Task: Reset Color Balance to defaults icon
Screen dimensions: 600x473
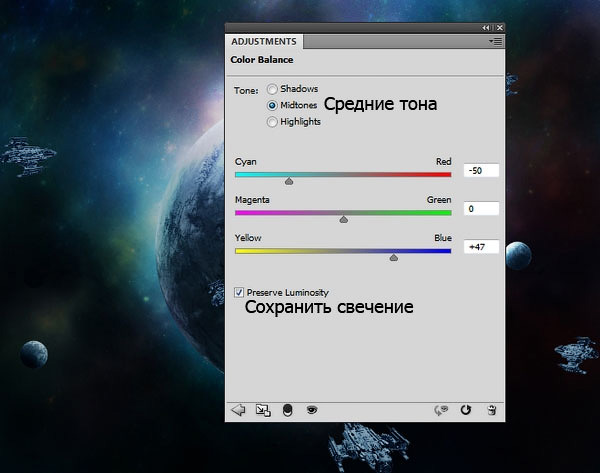Action: pos(466,409)
